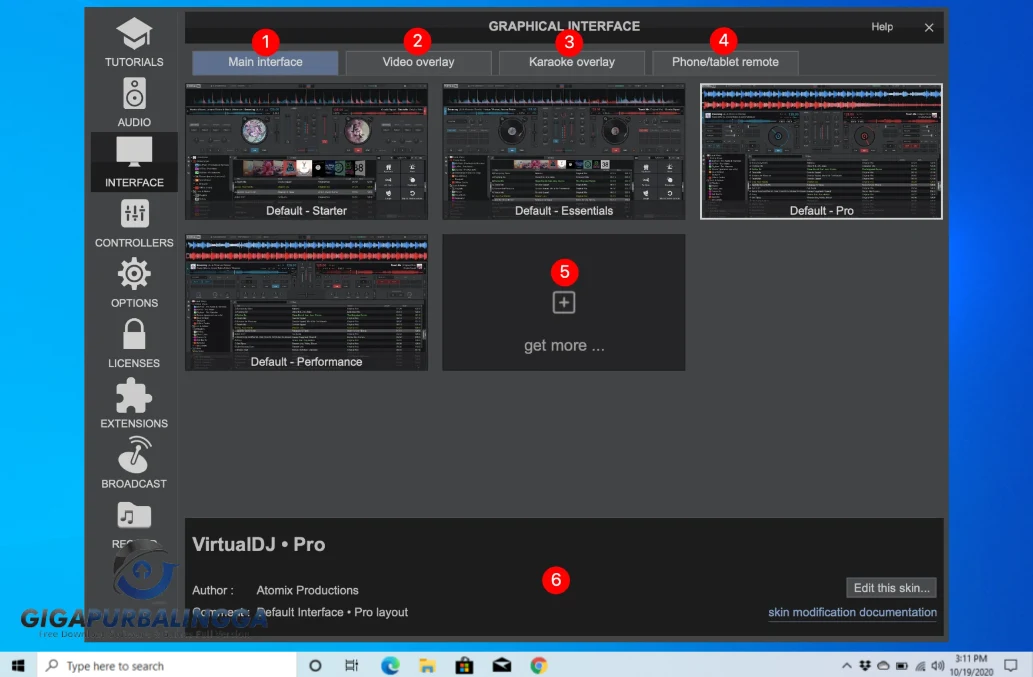Viewport: 1033px width, 677px height.
Task: Open the network tray icon
Action: click(x=920, y=666)
